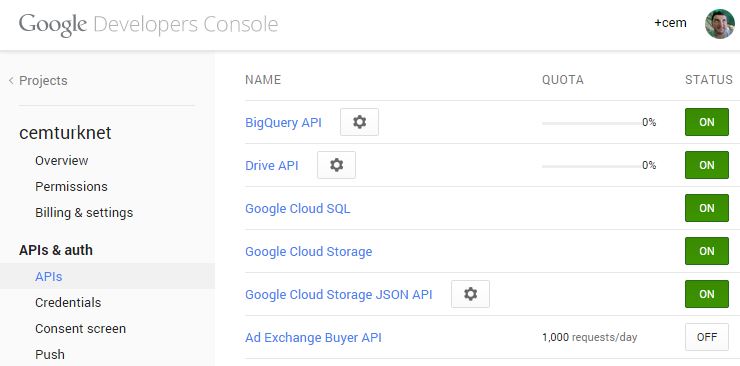Screen dimensions: 740x366
Task: Click BigQuery API quota progress bar
Action: pyautogui.click(x=592, y=123)
